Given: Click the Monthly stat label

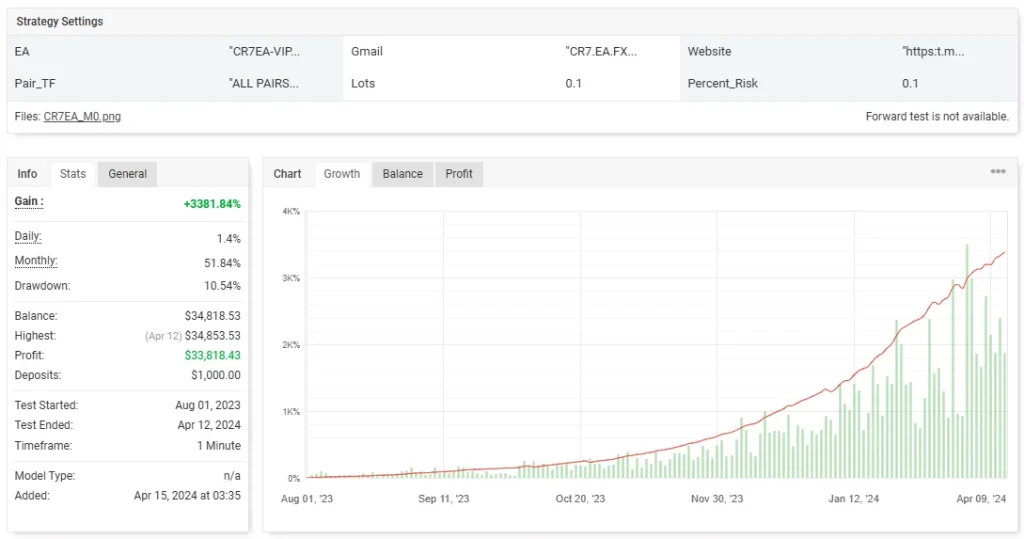Looking at the screenshot, I should click(x=36, y=261).
